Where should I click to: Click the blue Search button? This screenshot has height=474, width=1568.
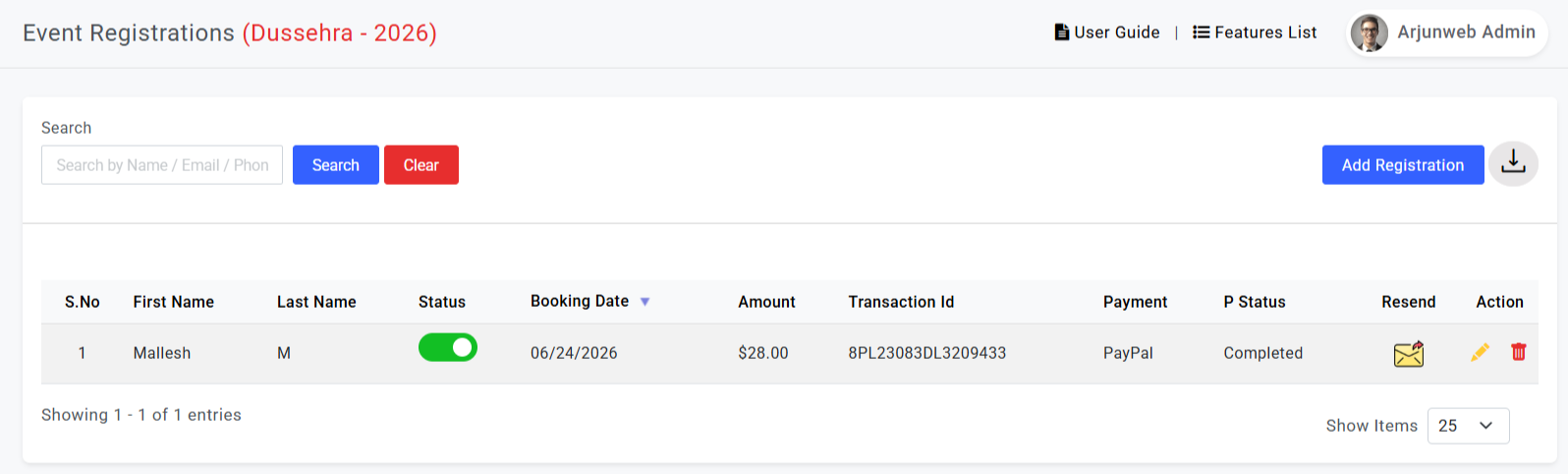(x=336, y=165)
